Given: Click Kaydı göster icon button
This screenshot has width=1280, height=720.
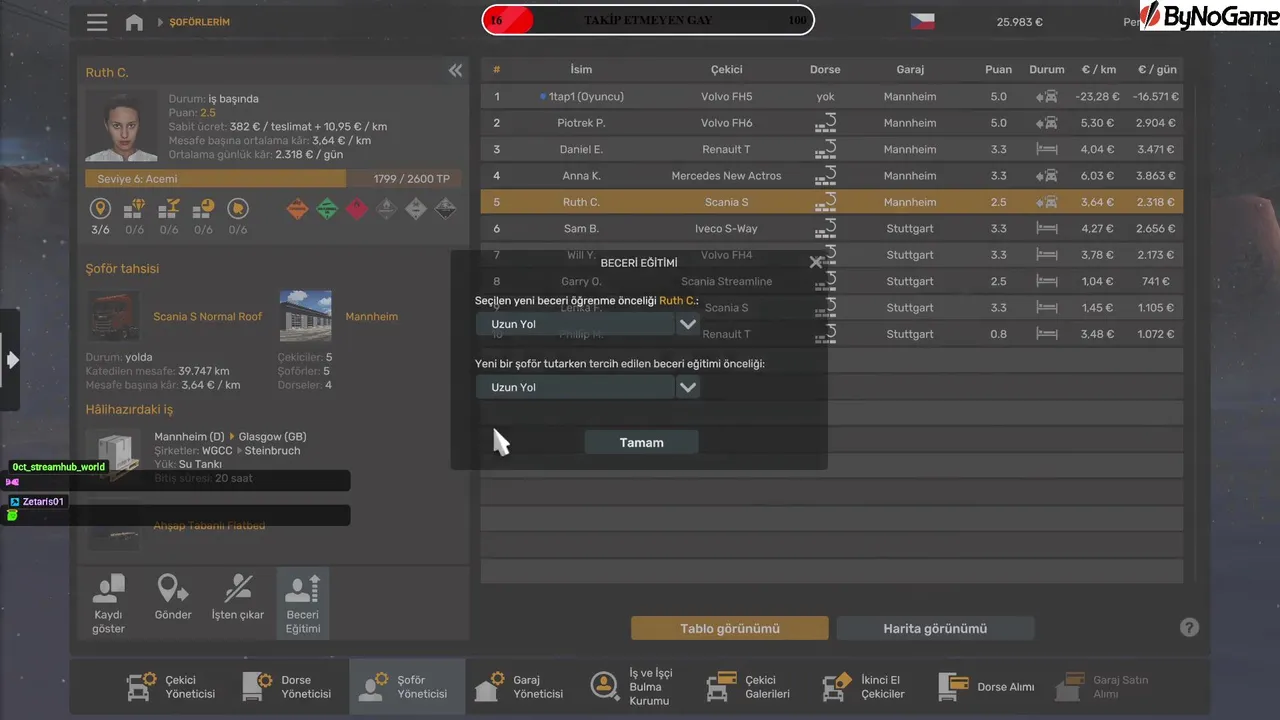Looking at the screenshot, I should coord(109,604).
